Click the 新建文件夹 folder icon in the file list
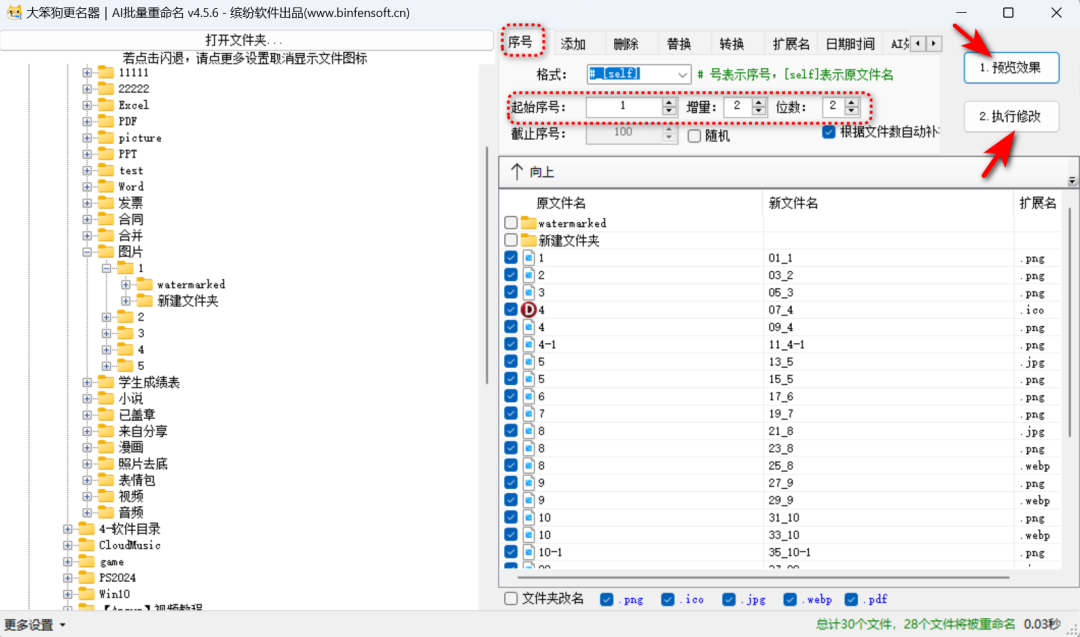Viewport: 1080px width, 637px height. click(531, 239)
